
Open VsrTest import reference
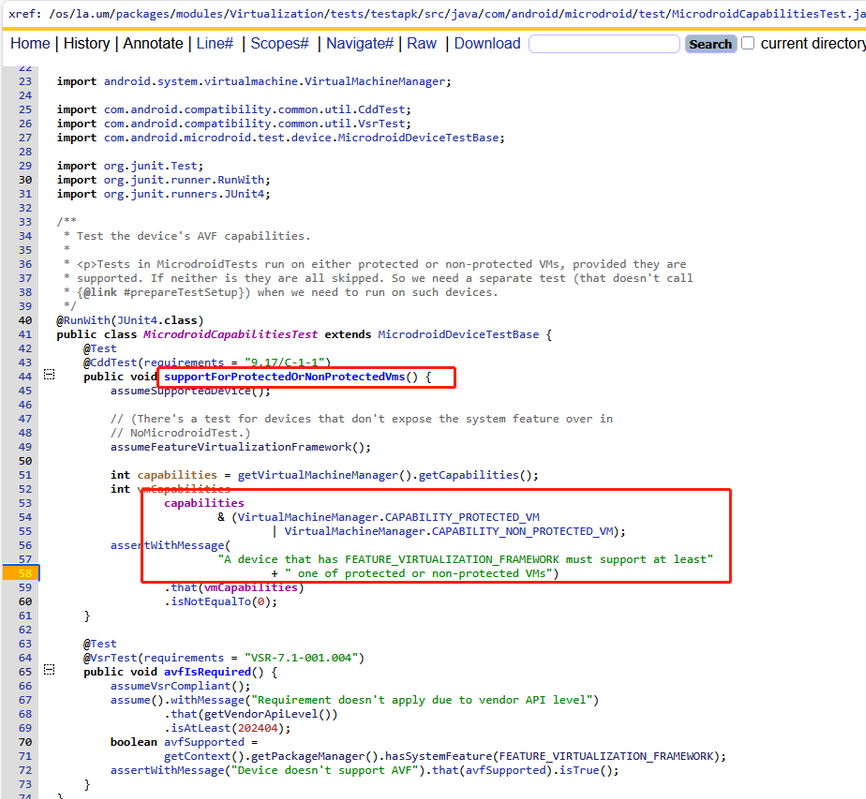tap(381, 124)
